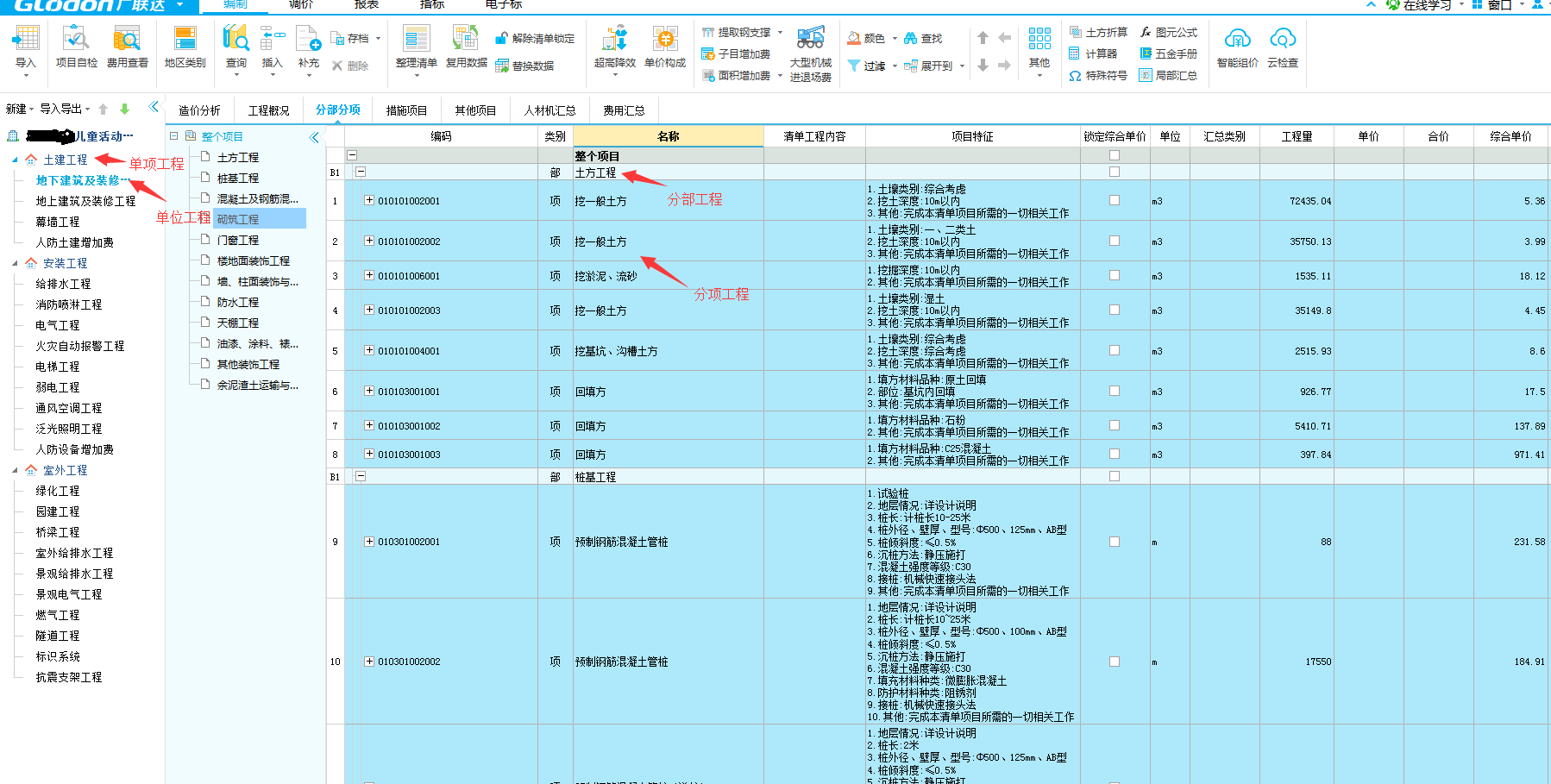
Task: Collapse section tree panel chevron
Action: click(314, 137)
